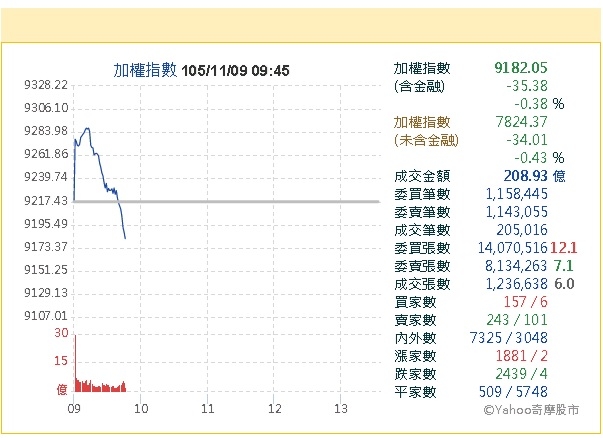Click the green 7.1 average figure

[x=564, y=266]
